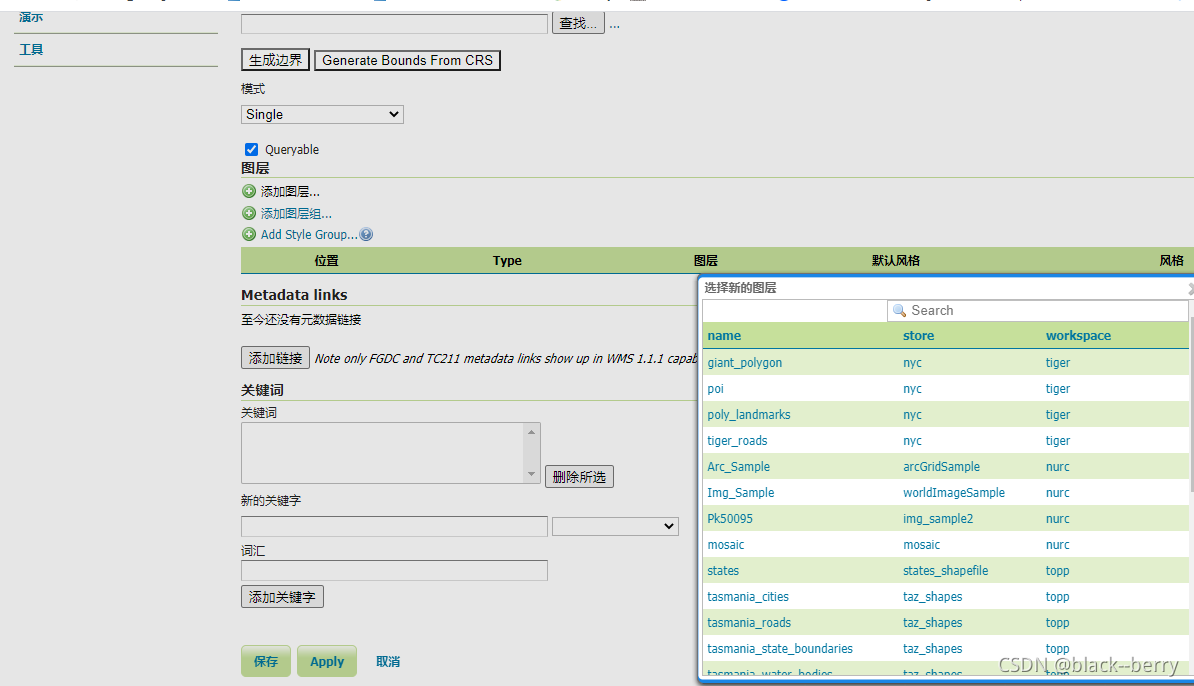Viewport: 1194px width, 686px height.
Task: Click the green plus icon beside Add Style Group
Action: coord(249,235)
